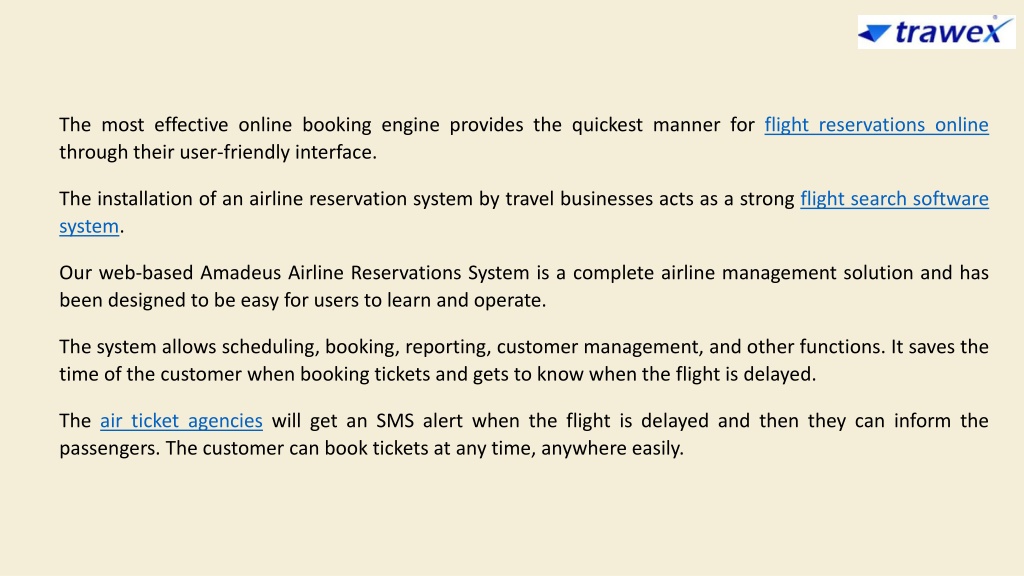
Task: Click the underlined 'system' link text
Action: (89, 227)
